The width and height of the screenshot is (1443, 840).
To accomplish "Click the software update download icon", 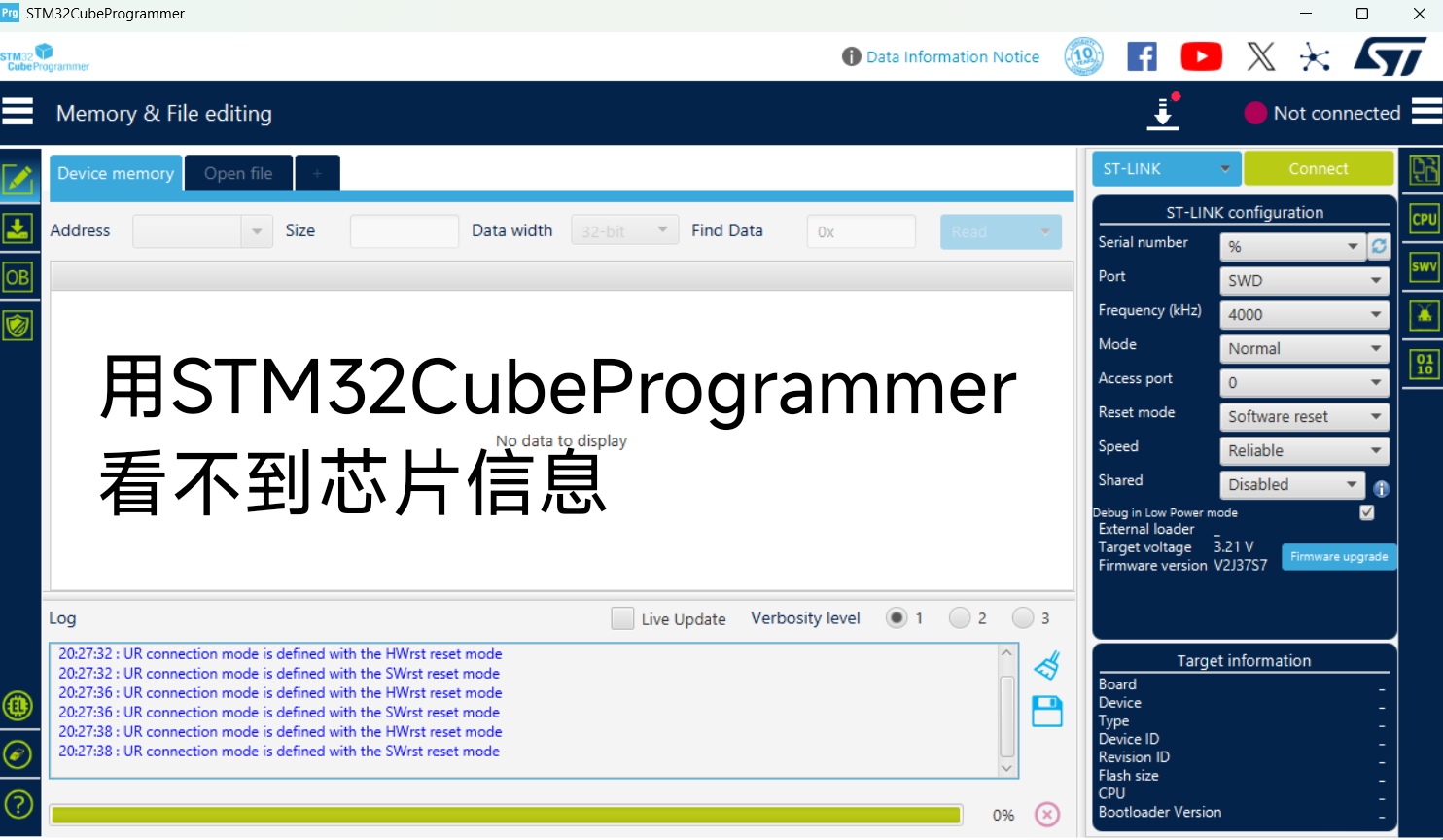I will [1163, 112].
